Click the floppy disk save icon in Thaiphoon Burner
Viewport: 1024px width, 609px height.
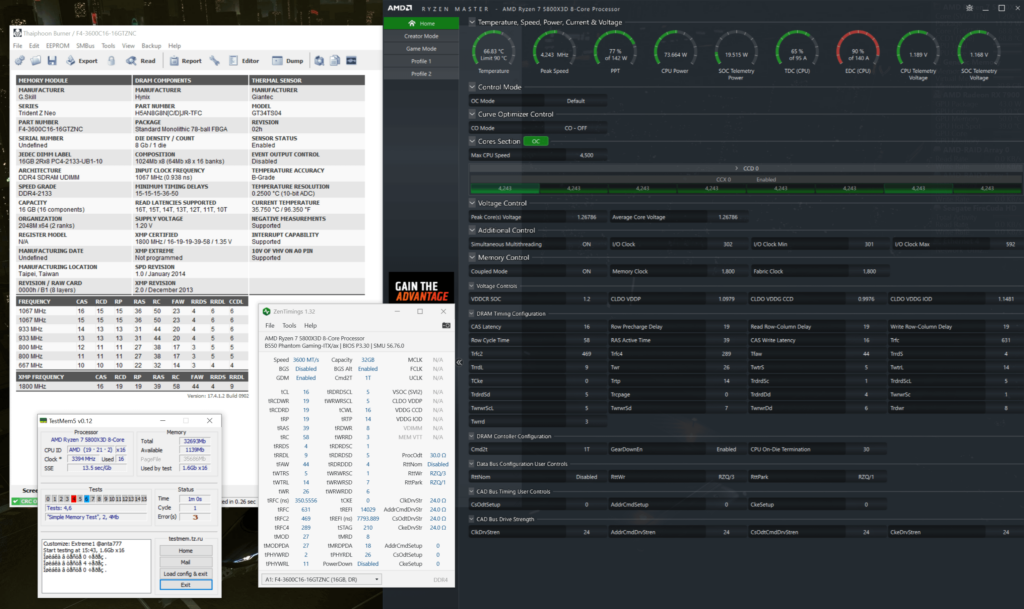click(52, 61)
